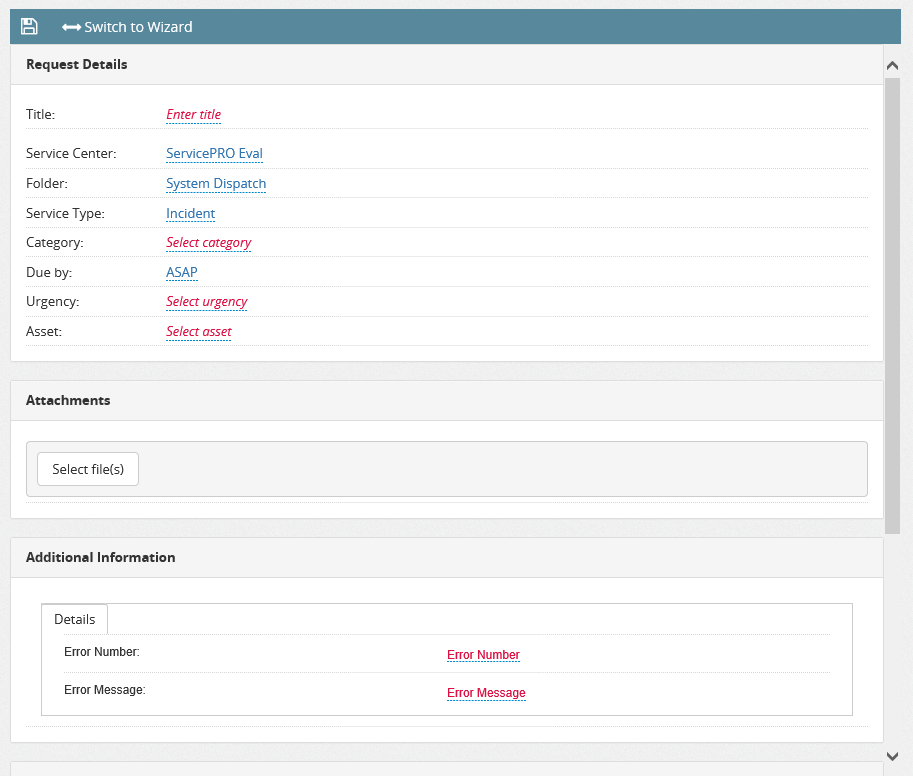Open the Select category picker

(208, 242)
